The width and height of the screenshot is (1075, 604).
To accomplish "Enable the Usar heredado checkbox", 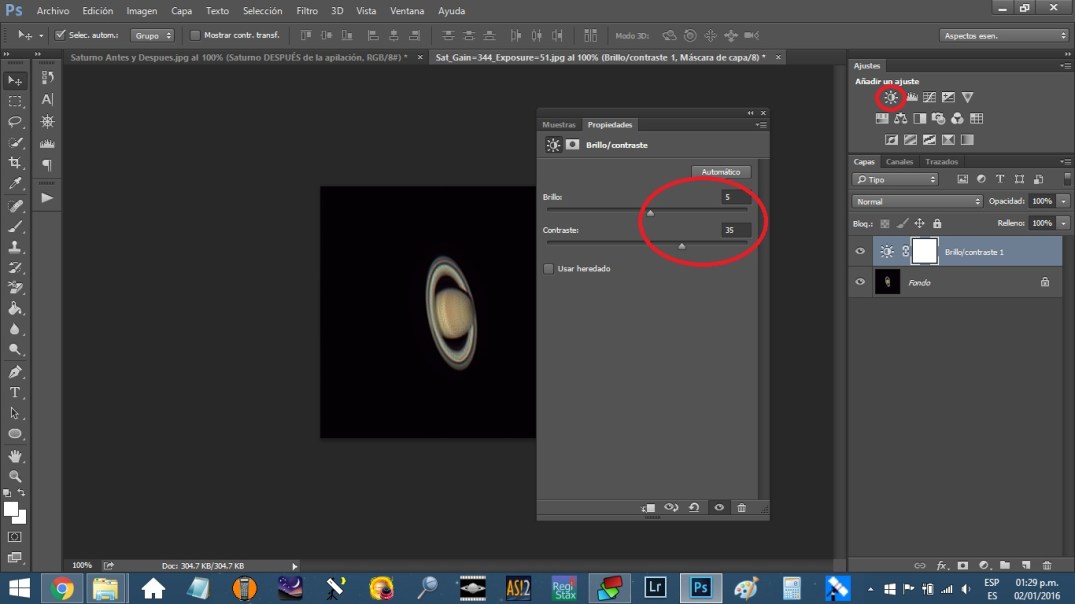I will tap(548, 268).
